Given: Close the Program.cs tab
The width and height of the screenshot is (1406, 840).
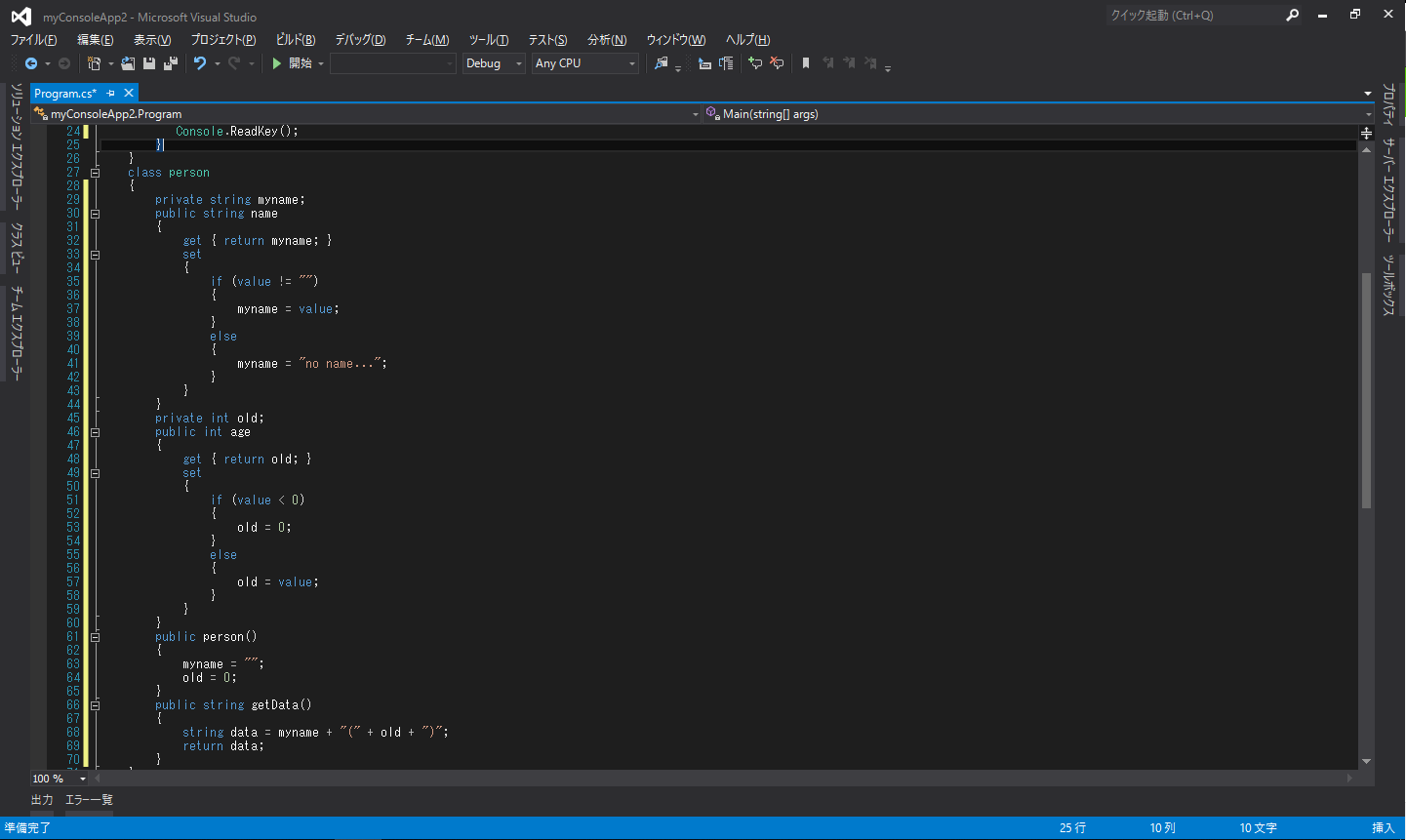Looking at the screenshot, I should coord(129,93).
